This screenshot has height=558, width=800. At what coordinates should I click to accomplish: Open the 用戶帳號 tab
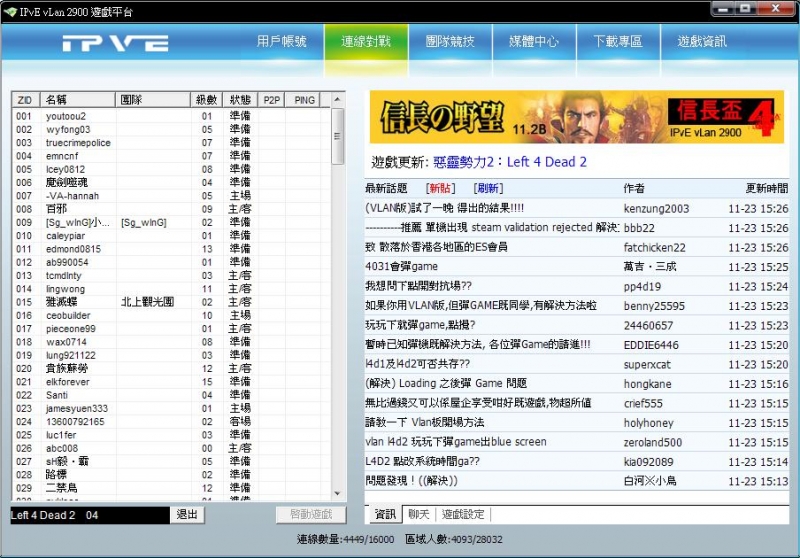(x=281, y=42)
